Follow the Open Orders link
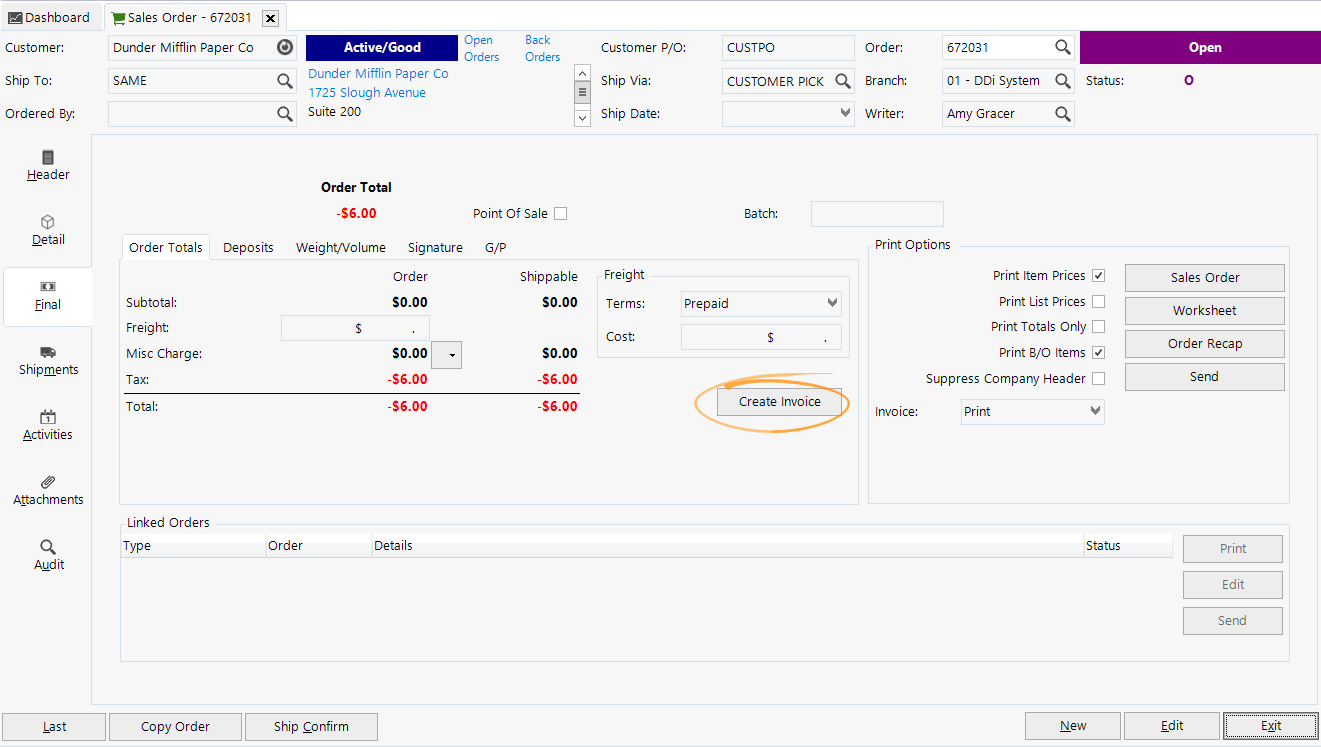The width and height of the screenshot is (1321, 747). [480, 48]
